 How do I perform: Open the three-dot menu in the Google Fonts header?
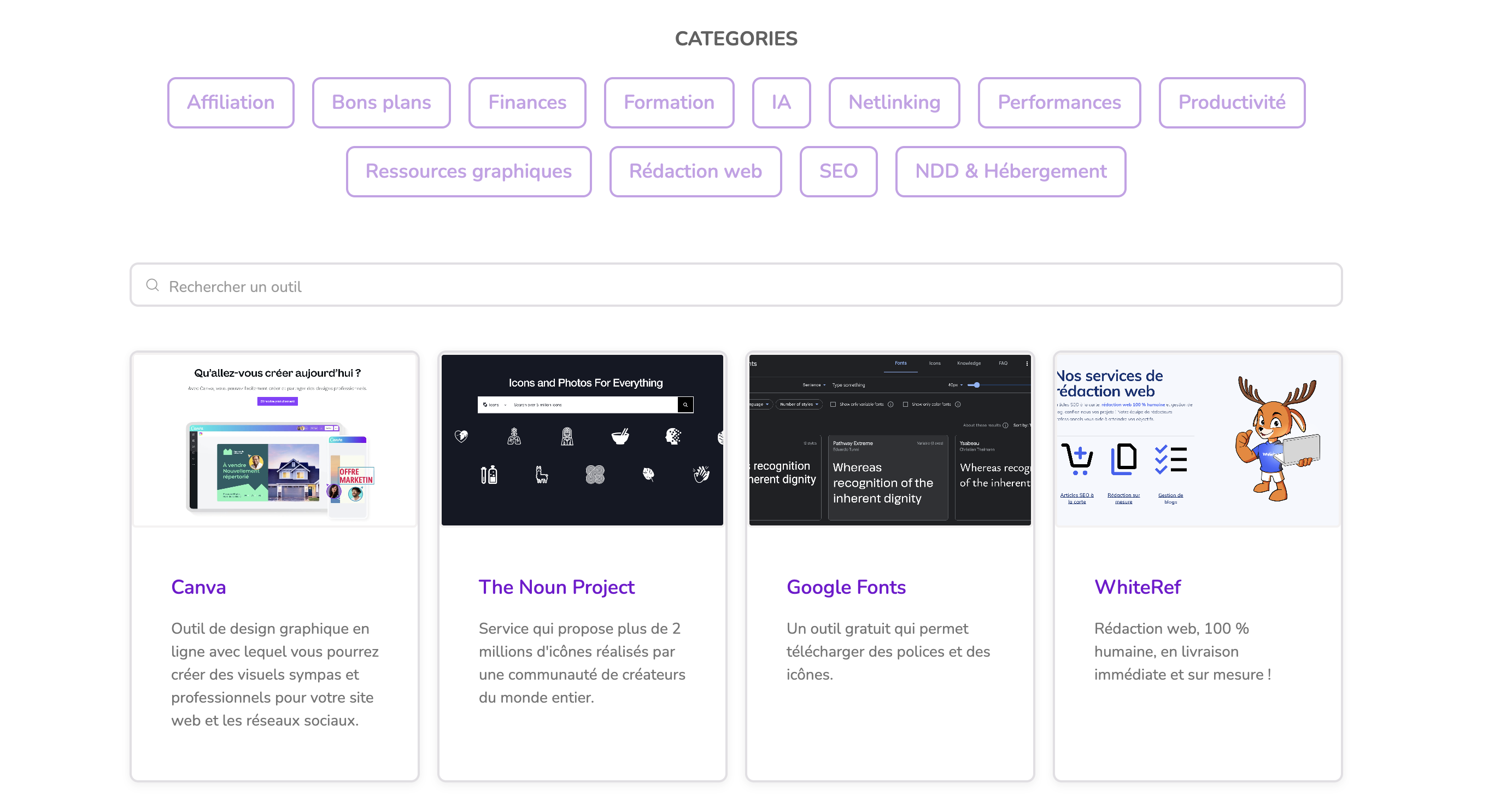pyautogui.click(x=1027, y=364)
